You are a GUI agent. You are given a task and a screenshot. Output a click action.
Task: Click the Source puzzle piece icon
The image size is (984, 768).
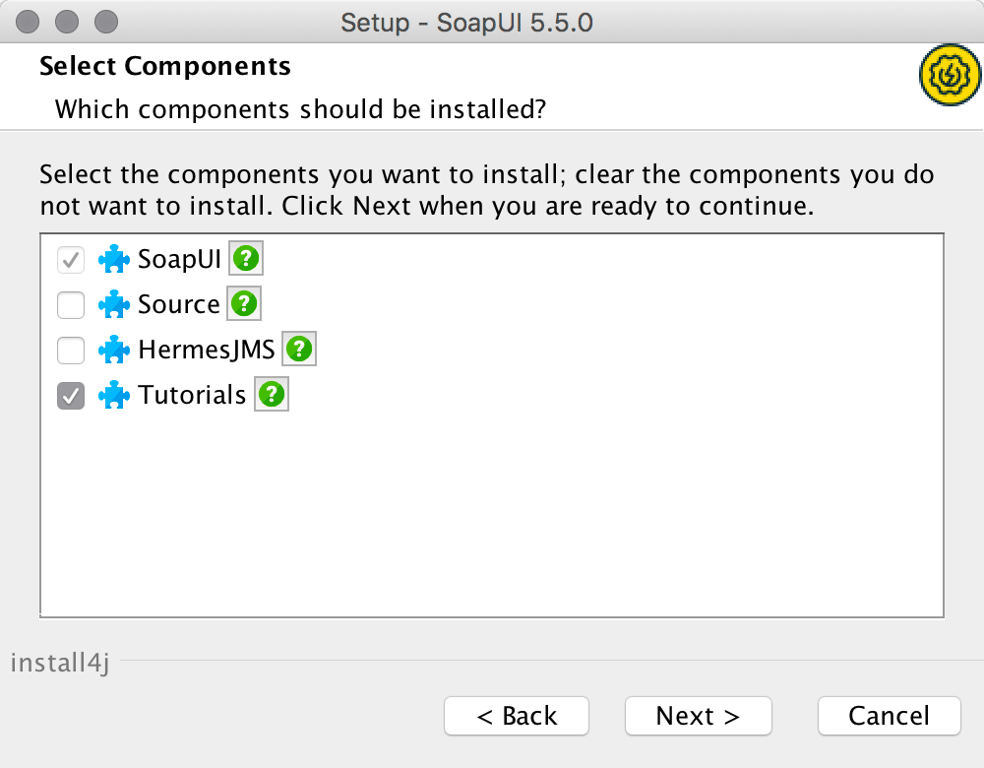pyautogui.click(x=114, y=304)
